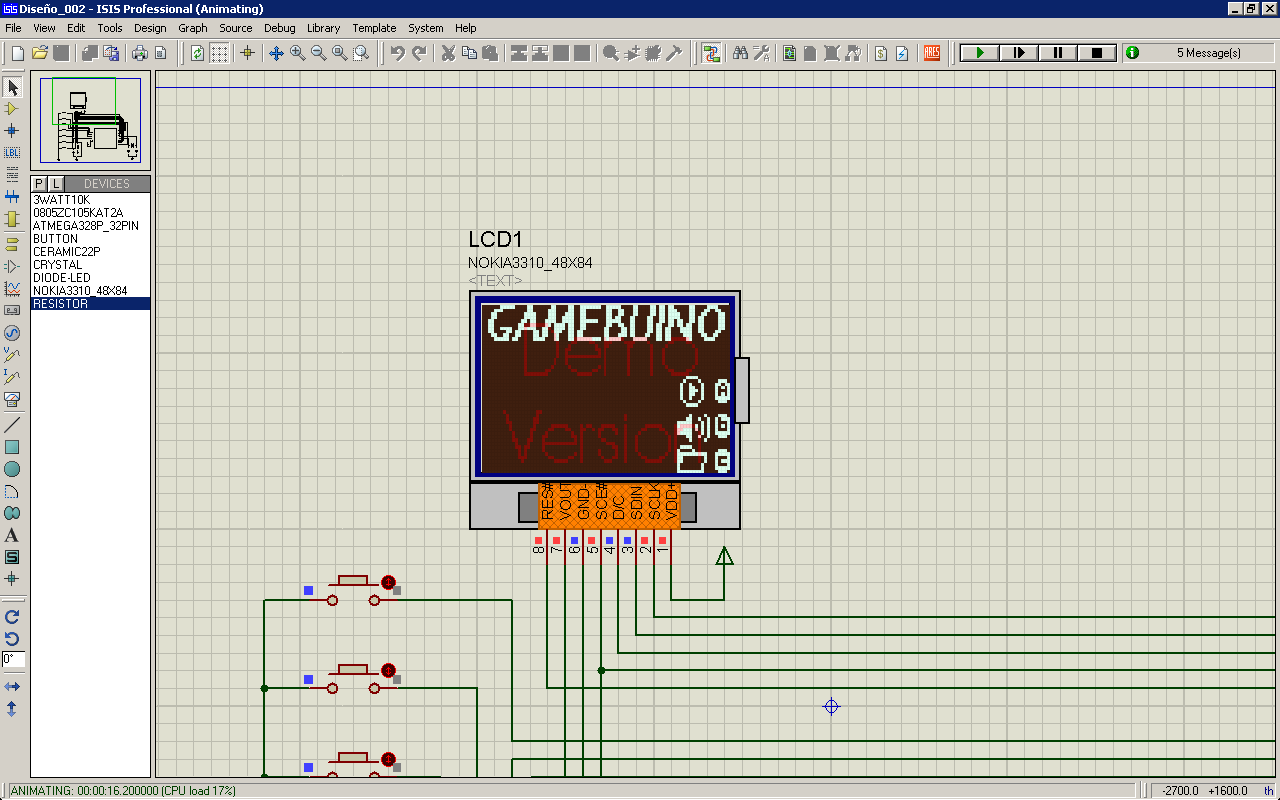Click the Electrical Rules Check icon
The height and width of the screenshot is (800, 1280).
pyautogui.click(x=901, y=53)
